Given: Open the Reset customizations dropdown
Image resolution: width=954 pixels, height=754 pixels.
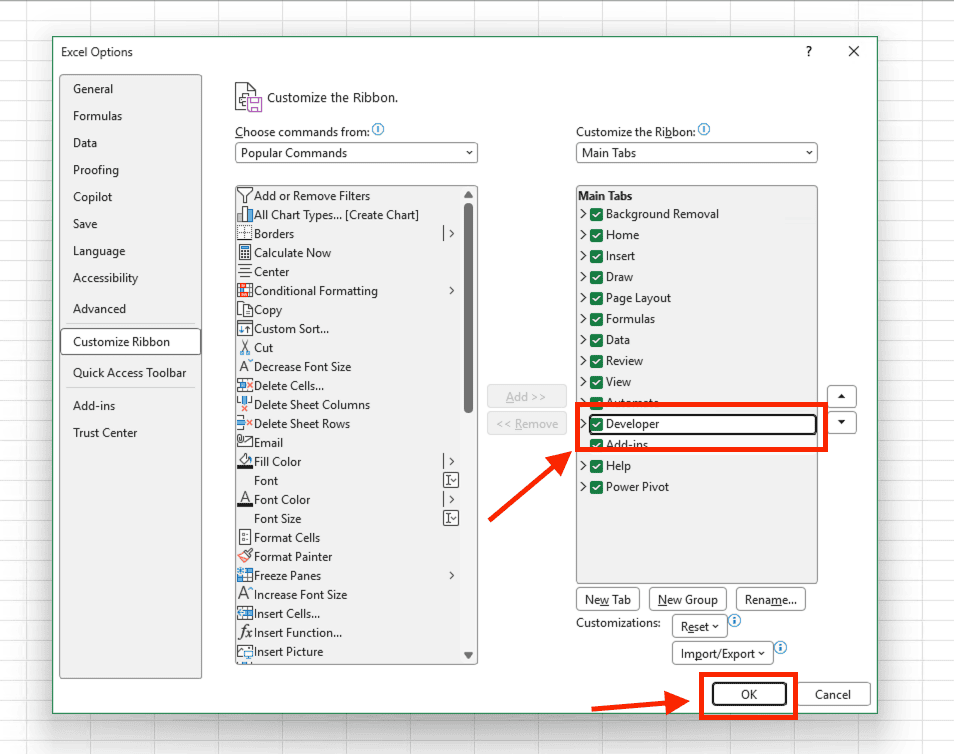Looking at the screenshot, I should pyautogui.click(x=700, y=626).
